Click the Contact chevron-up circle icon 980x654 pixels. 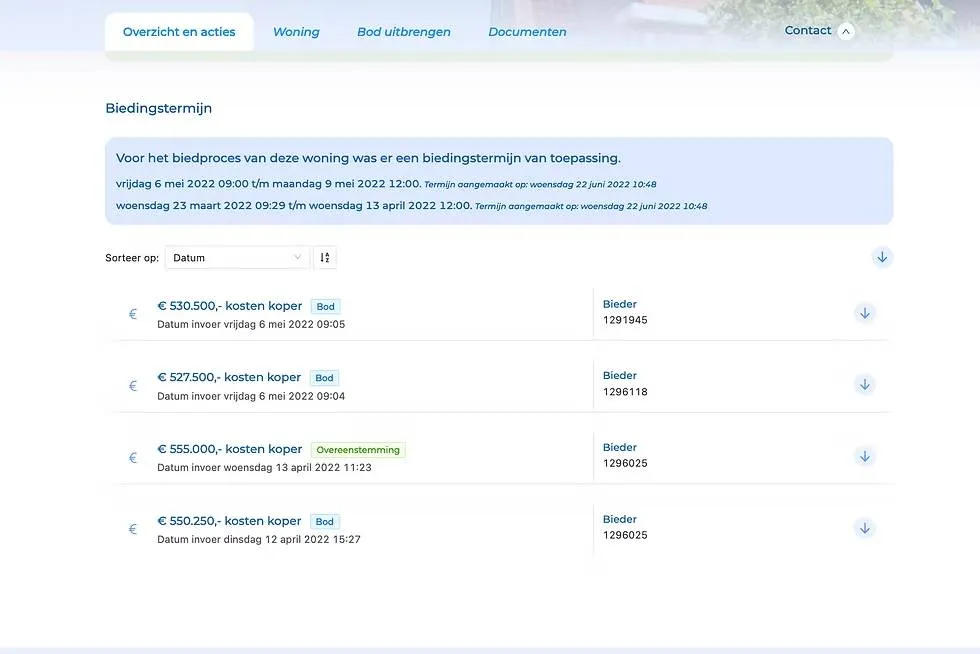pyautogui.click(x=846, y=31)
